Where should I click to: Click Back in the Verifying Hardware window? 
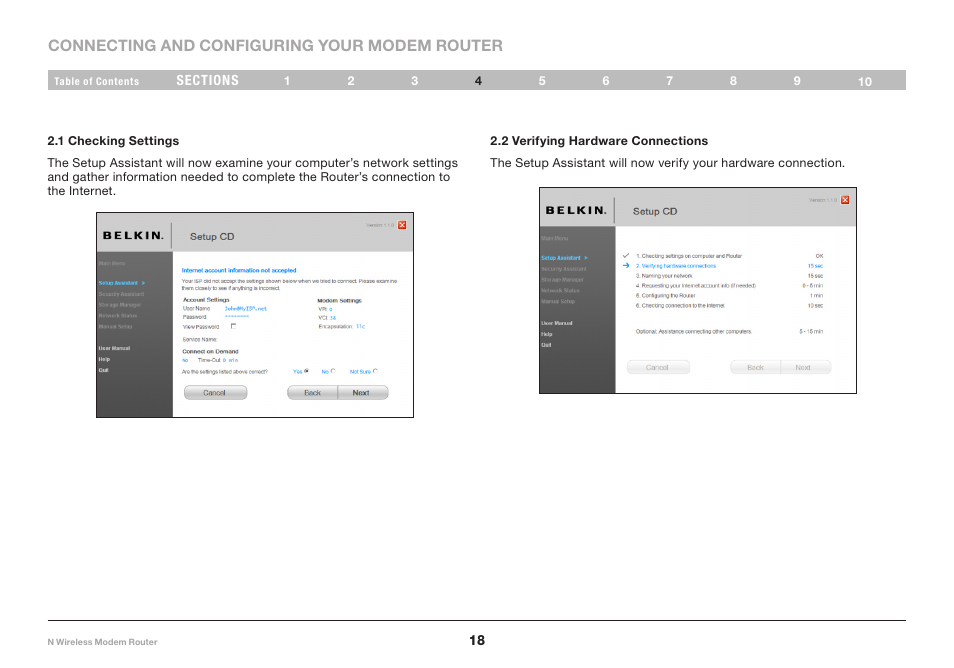pyautogui.click(x=755, y=367)
